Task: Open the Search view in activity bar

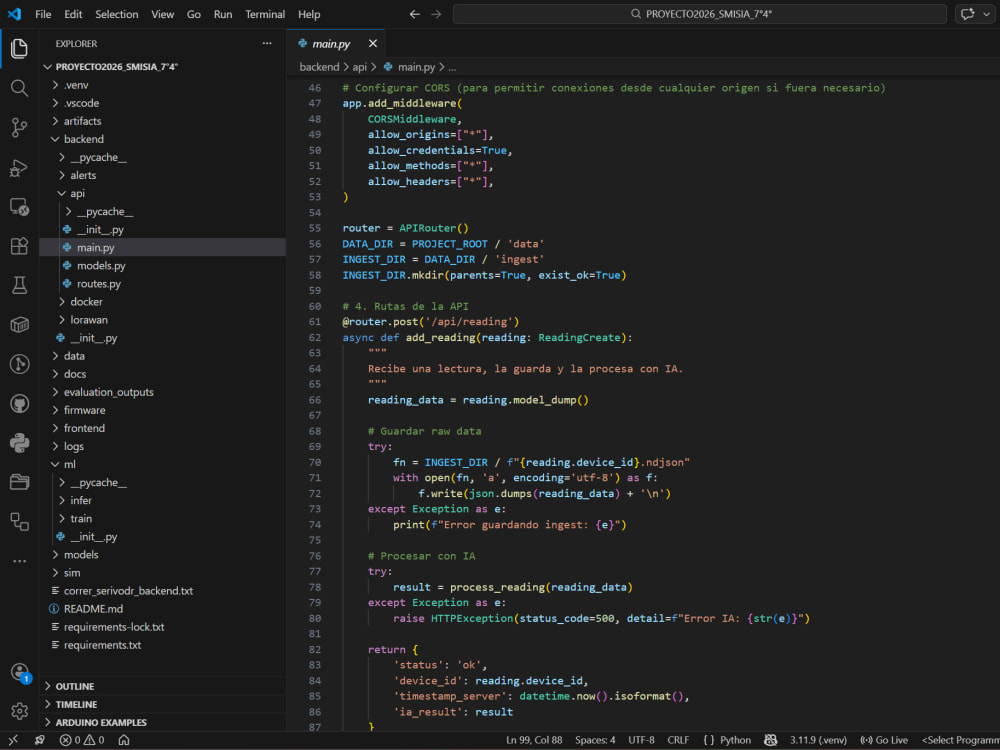Action: (x=19, y=87)
